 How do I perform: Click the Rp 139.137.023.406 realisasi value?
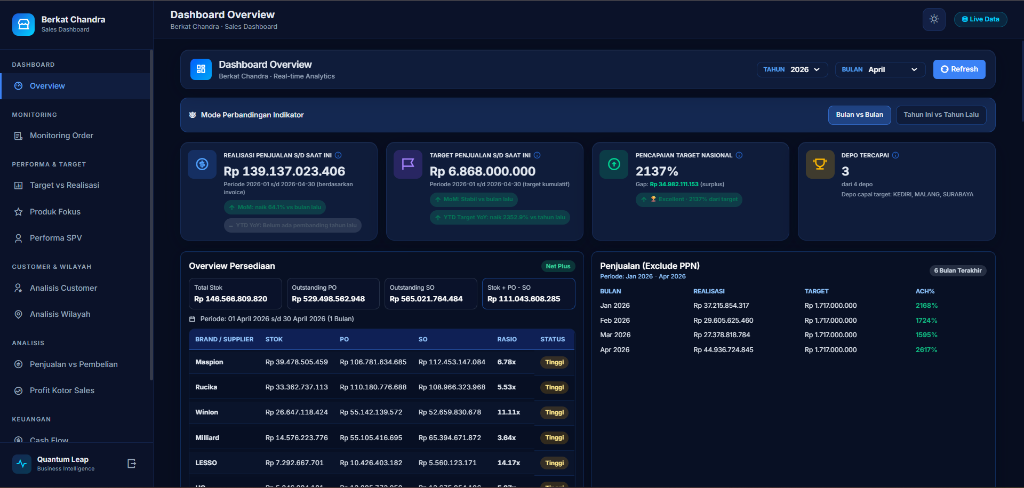coord(284,172)
